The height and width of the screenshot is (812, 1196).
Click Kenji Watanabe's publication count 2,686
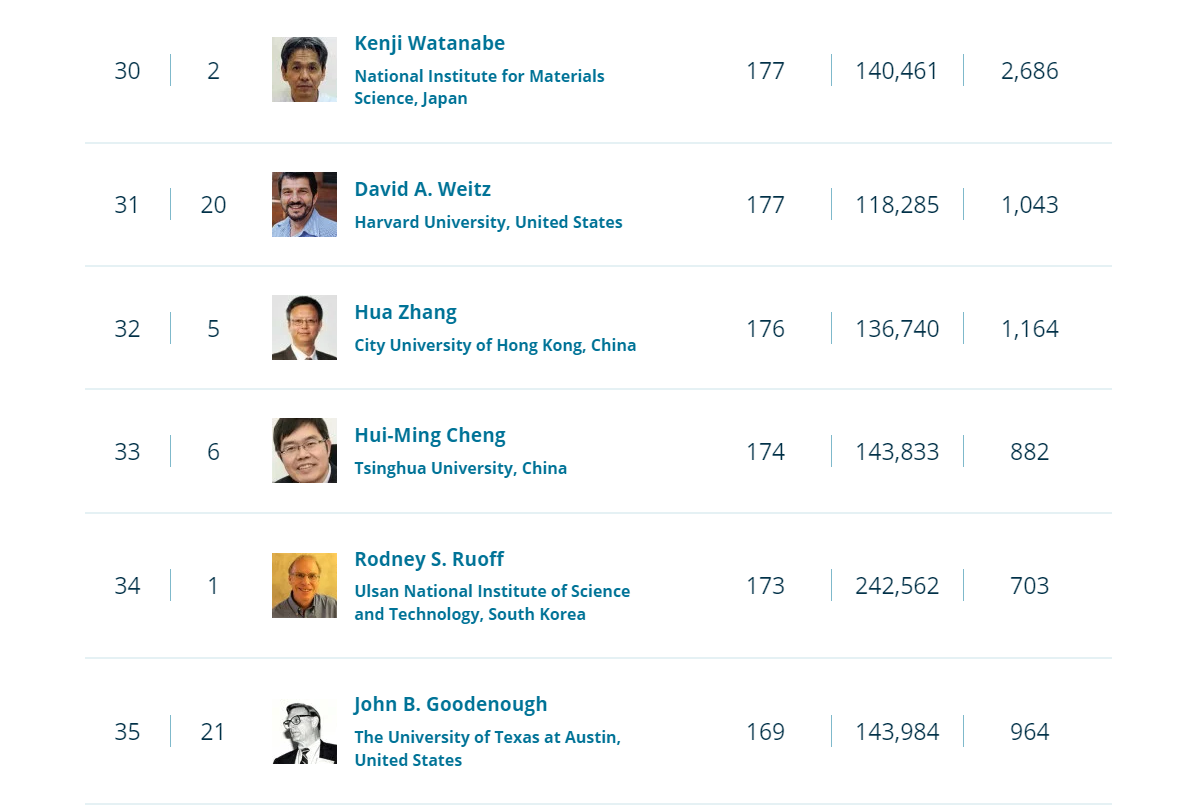pyautogui.click(x=1030, y=71)
